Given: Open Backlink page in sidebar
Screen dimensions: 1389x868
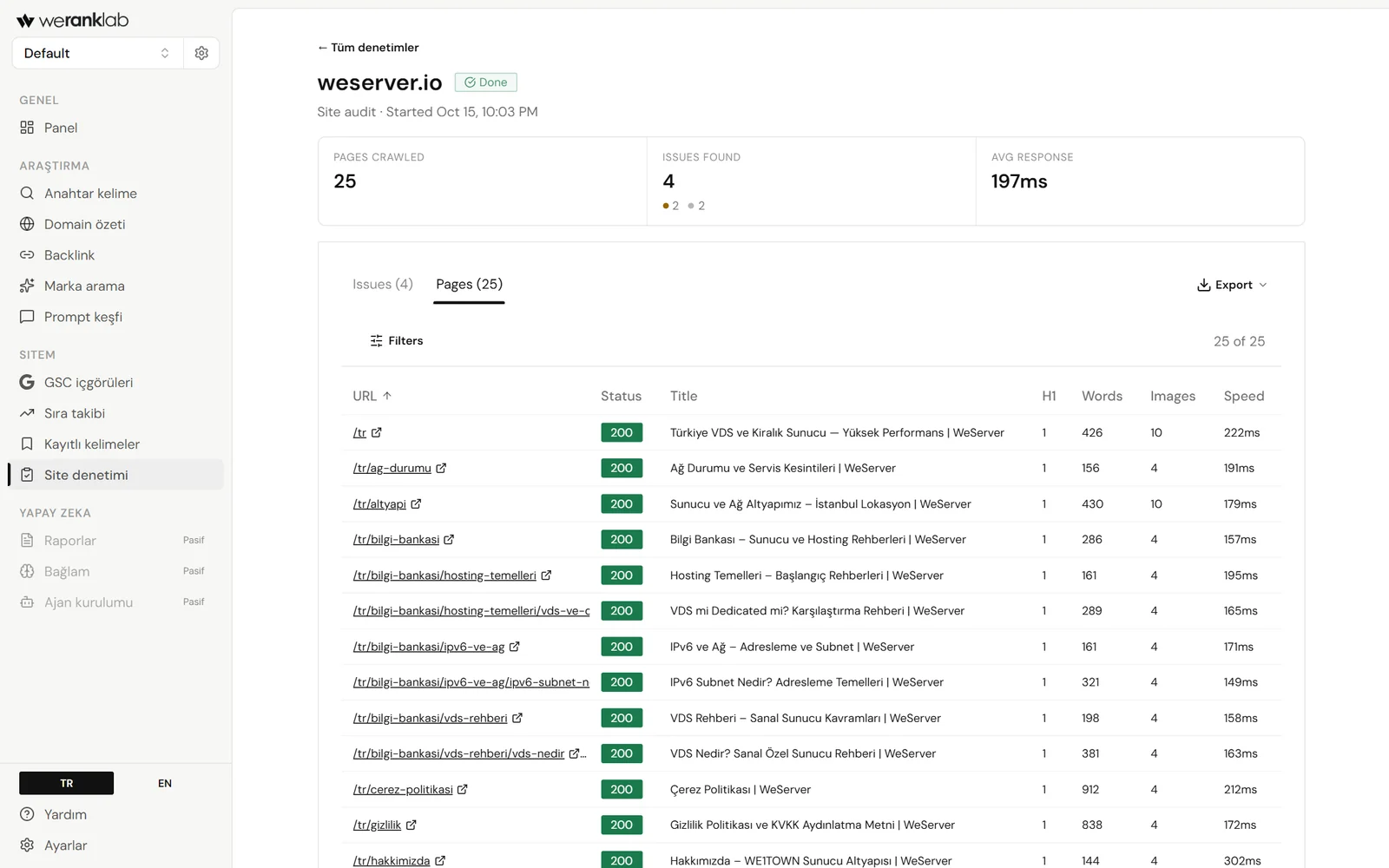Looking at the screenshot, I should [116, 255].
